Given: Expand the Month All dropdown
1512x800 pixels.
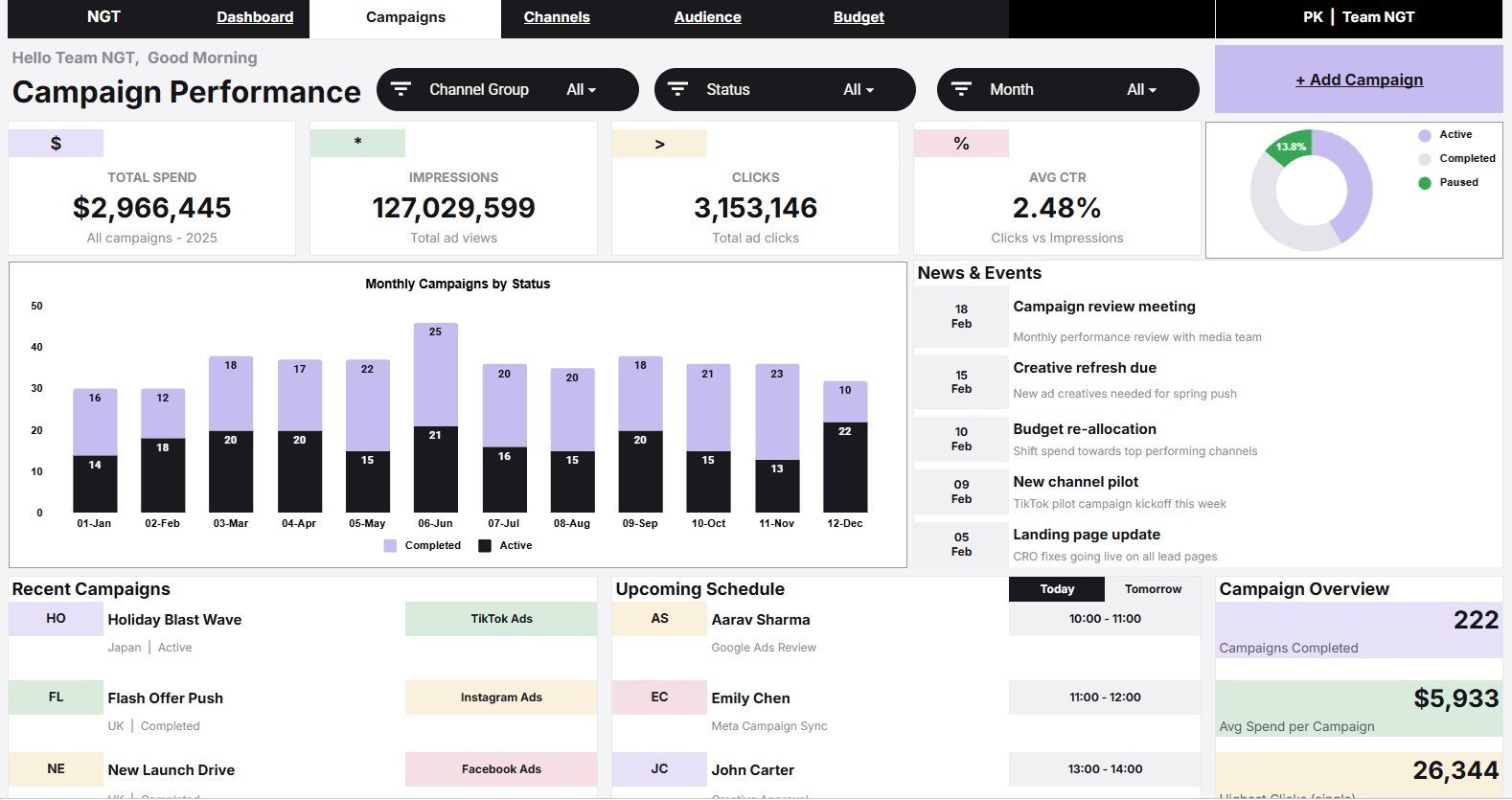Looking at the screenshot, I should coord(1141,89).
